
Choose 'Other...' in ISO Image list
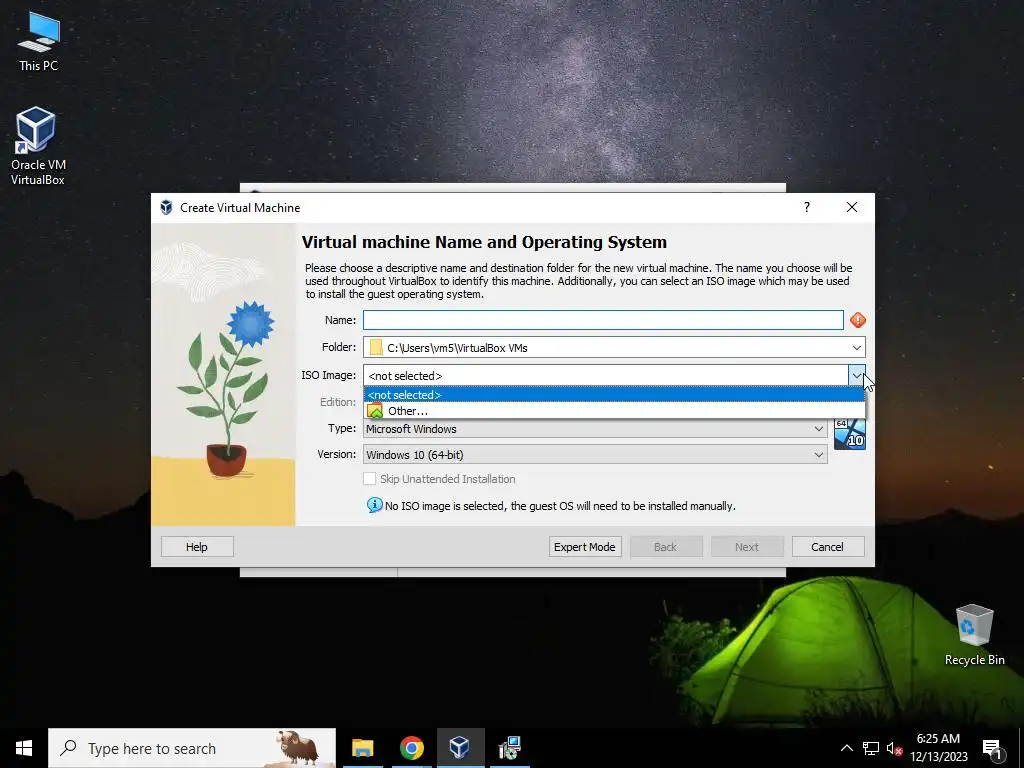click(614, 411)
